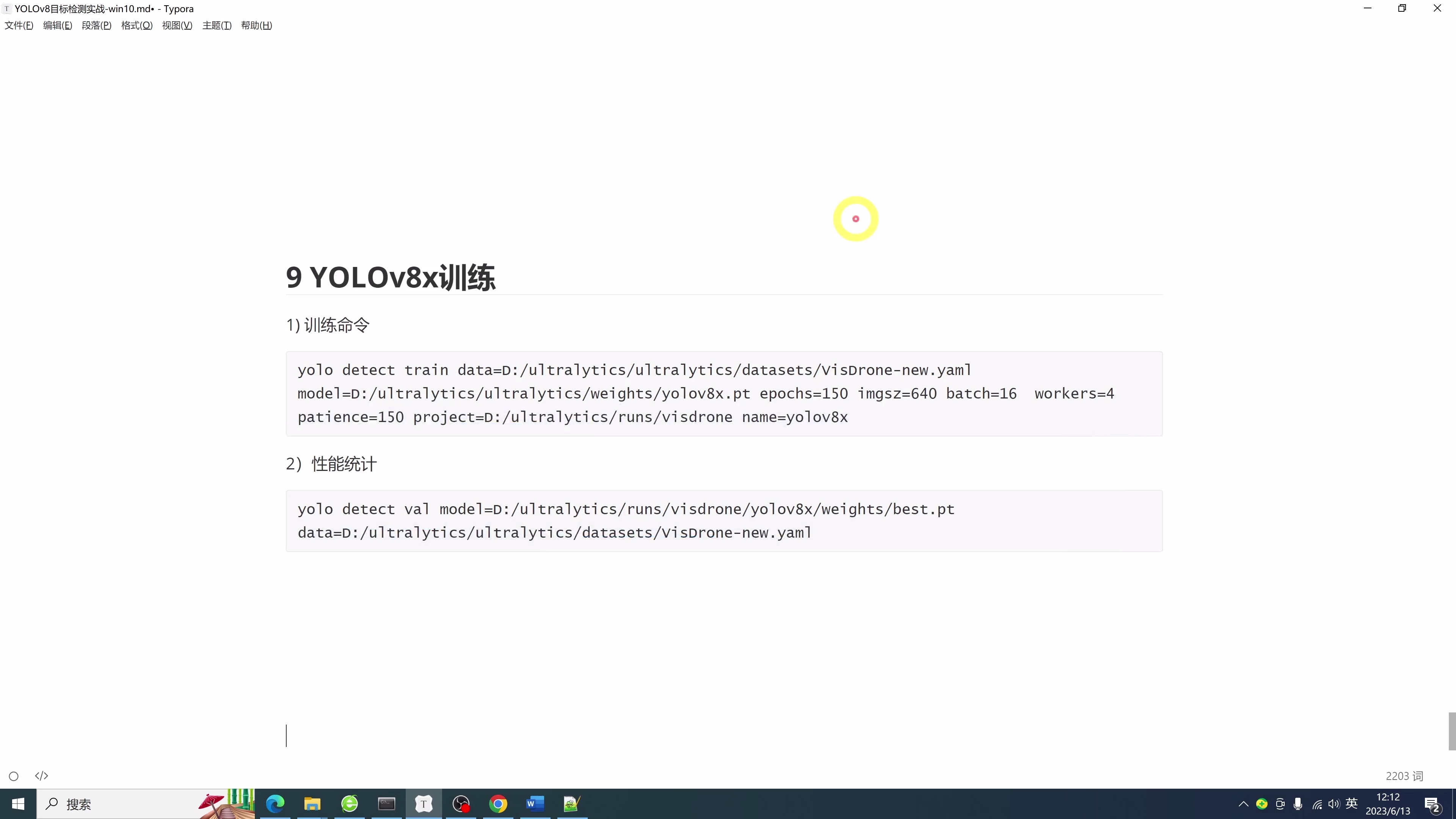The image size is (1456, 819).
Task: Switch to source code mode via </> icon
Action: 41,776
